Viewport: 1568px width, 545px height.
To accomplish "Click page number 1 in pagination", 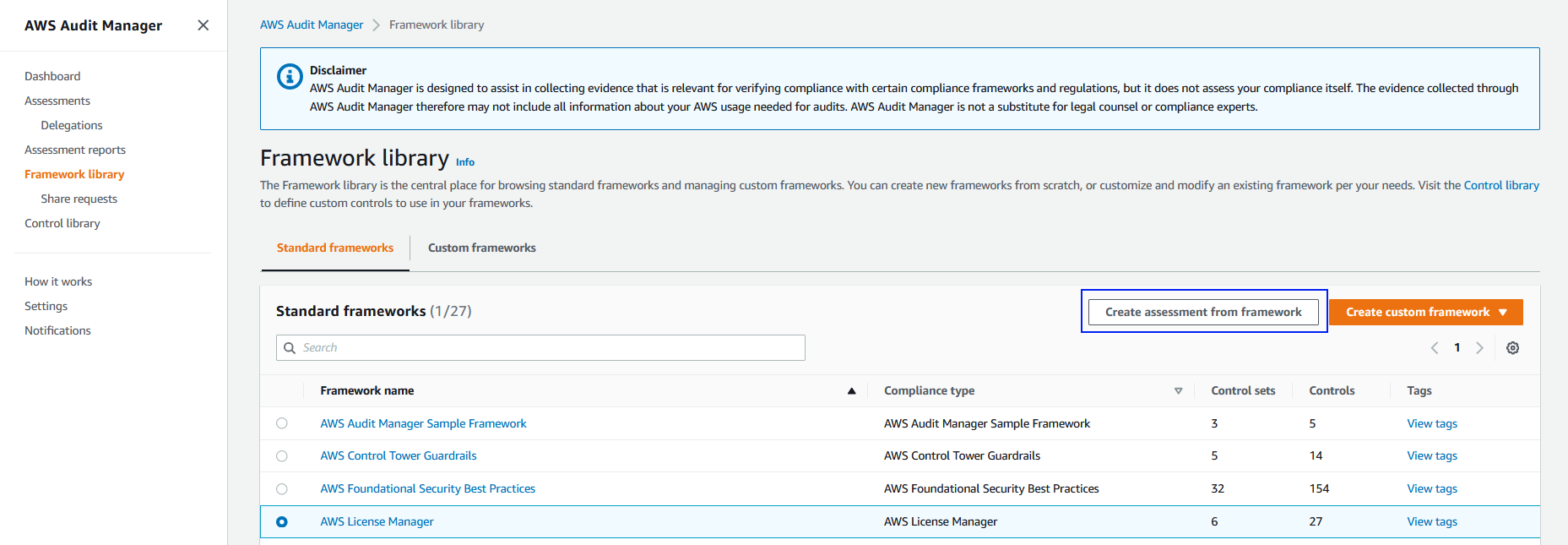I will (x=1457, y=347).
